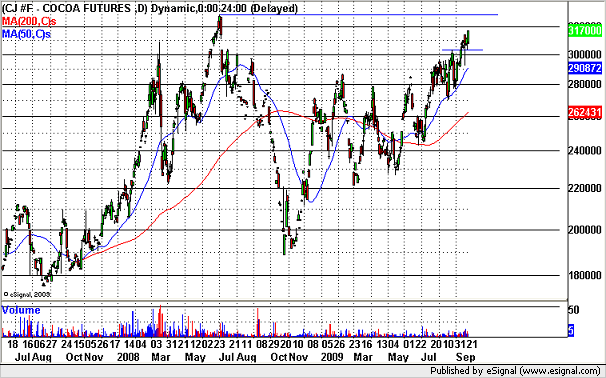Click the red 262431 moving average tag
Viewport: 606px width, 378px height.
[x=585, y=112]
